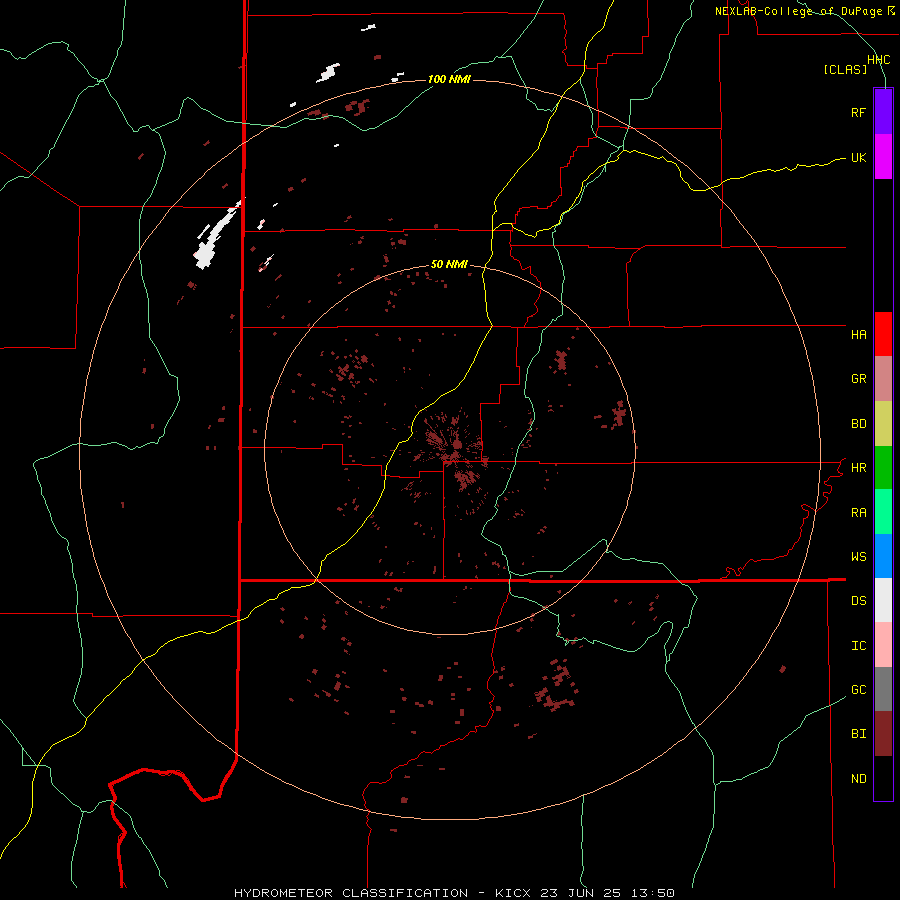Image resolution: width=900 pixels, height=900 pixels.
Task: Select the IC light pink swatch
Action: (x=883, y=645)
